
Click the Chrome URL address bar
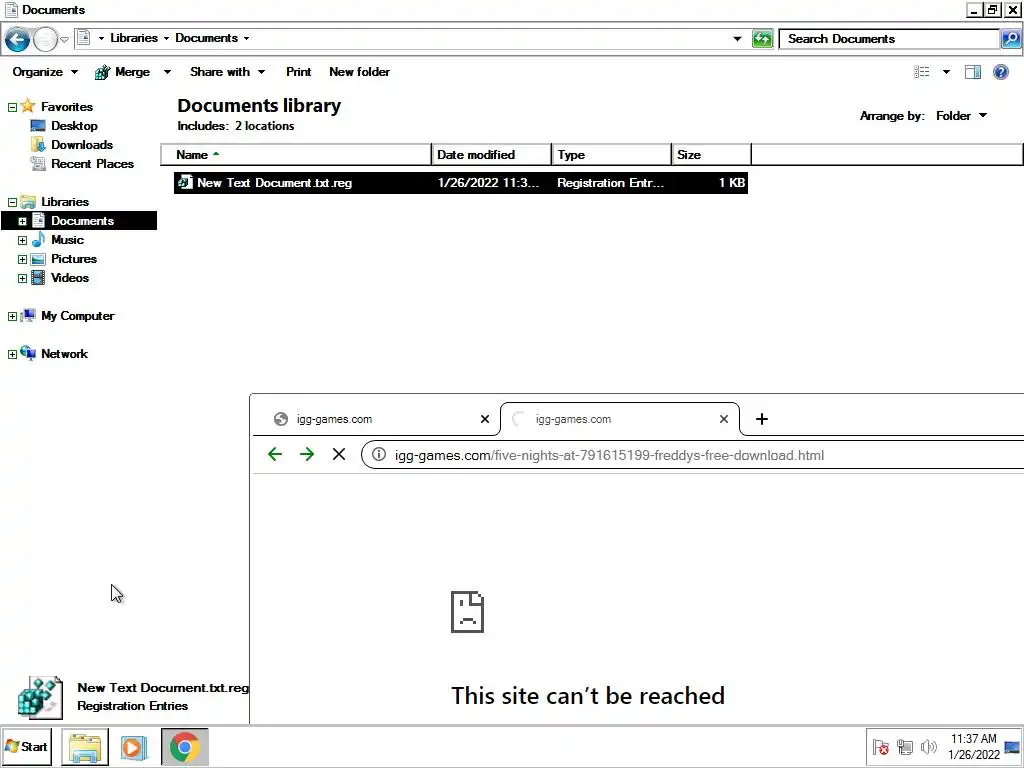(692, 455)
